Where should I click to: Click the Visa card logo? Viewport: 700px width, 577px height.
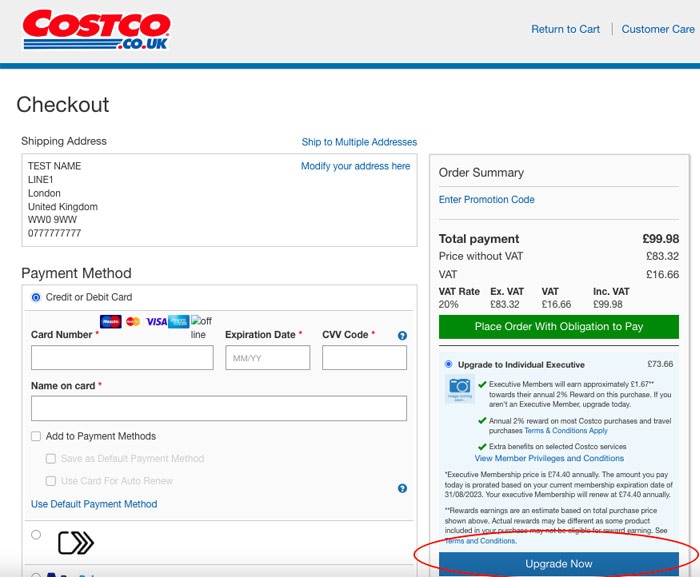pyautogui.click(x=156, y=322)
